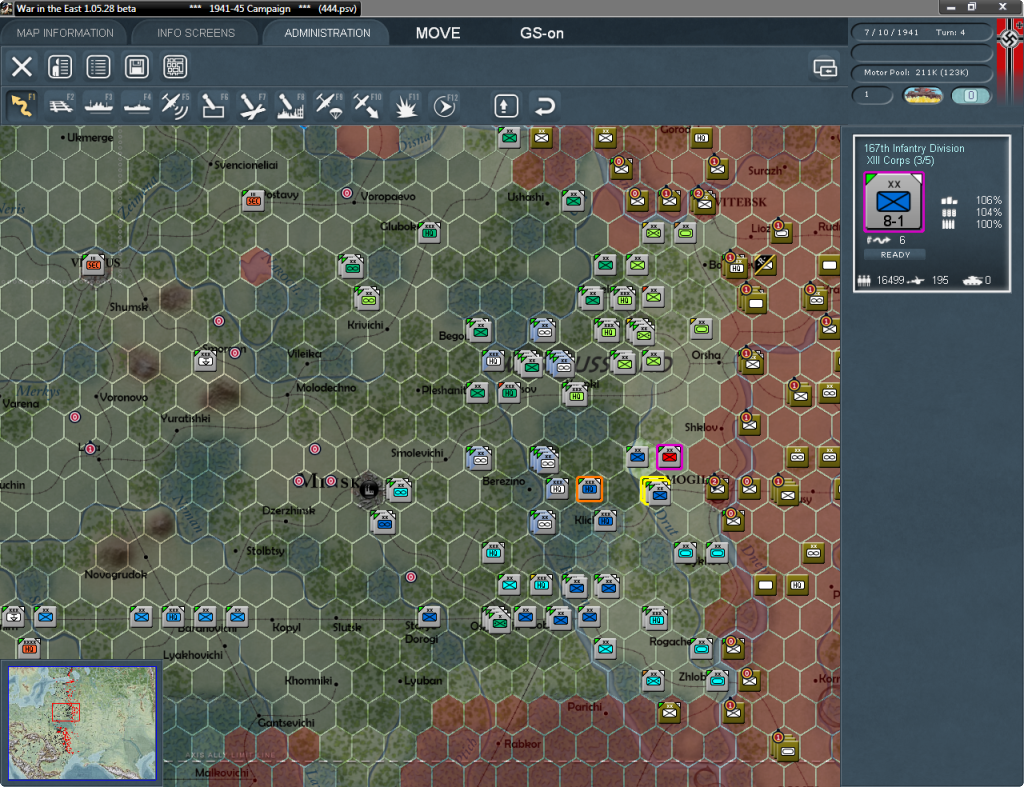This screenshot has height=787, width=1024.
Task: Select the Move mode (F1) icon
Action: pos(22,105)
